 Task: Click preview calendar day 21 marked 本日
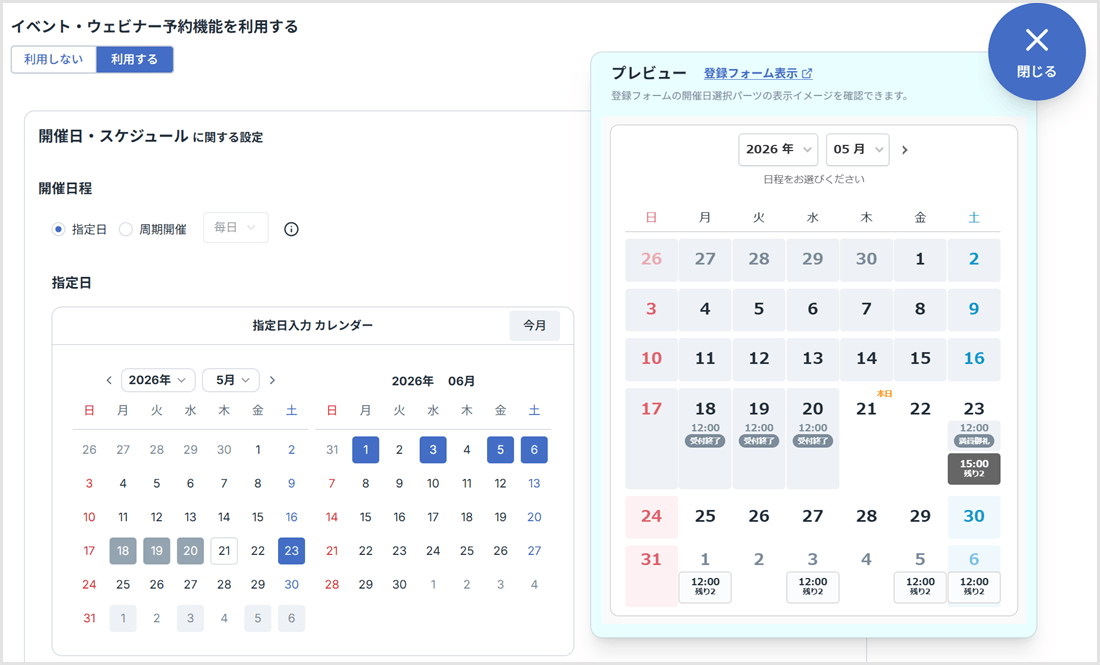click(x=866, y=408)
